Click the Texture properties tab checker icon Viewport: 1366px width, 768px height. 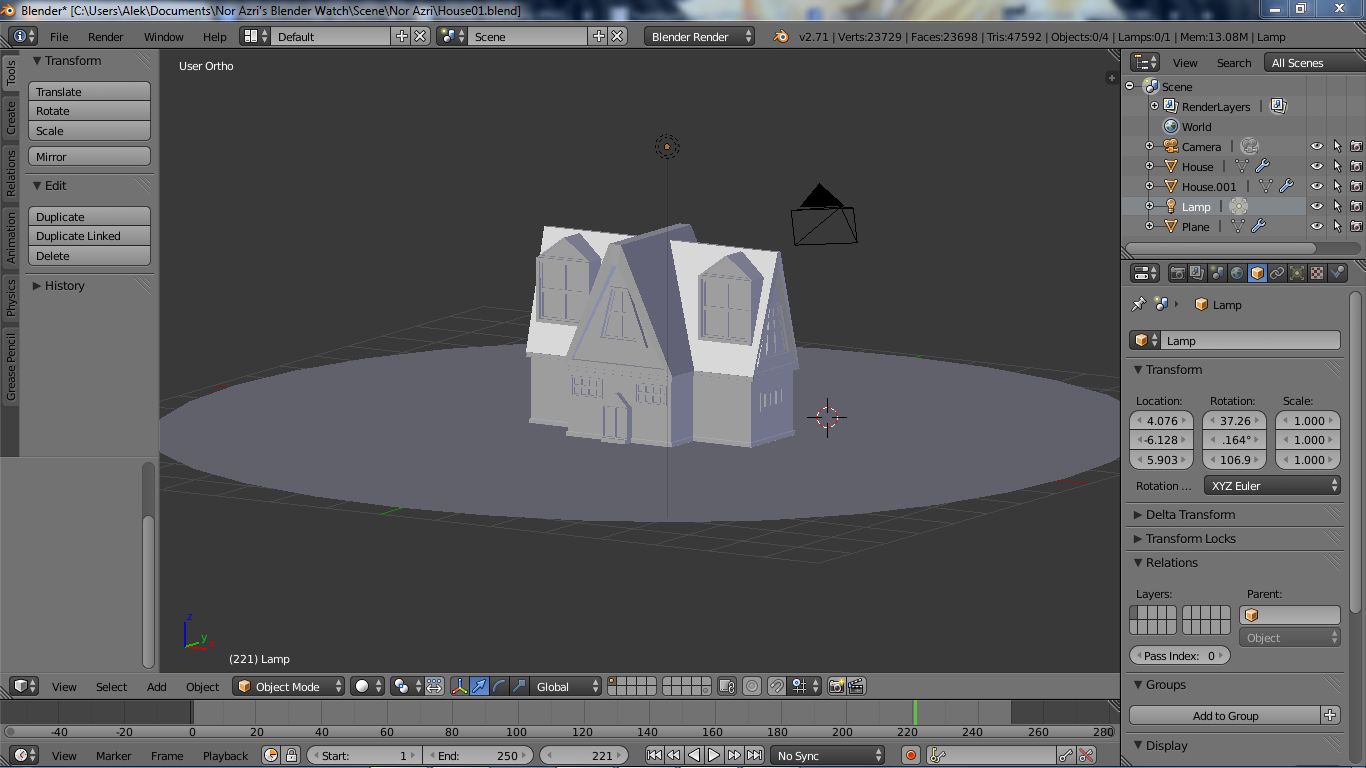pyautogui.click(x=1317, y=273)
